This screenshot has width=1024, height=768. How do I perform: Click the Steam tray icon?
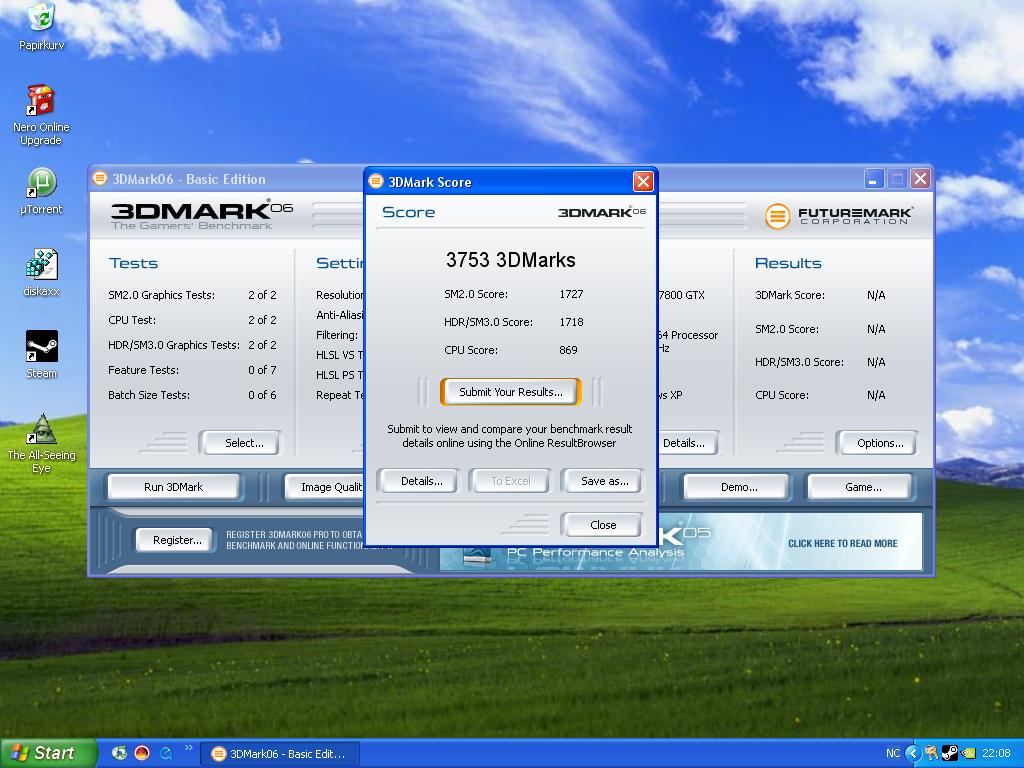(x=950, y=754)
